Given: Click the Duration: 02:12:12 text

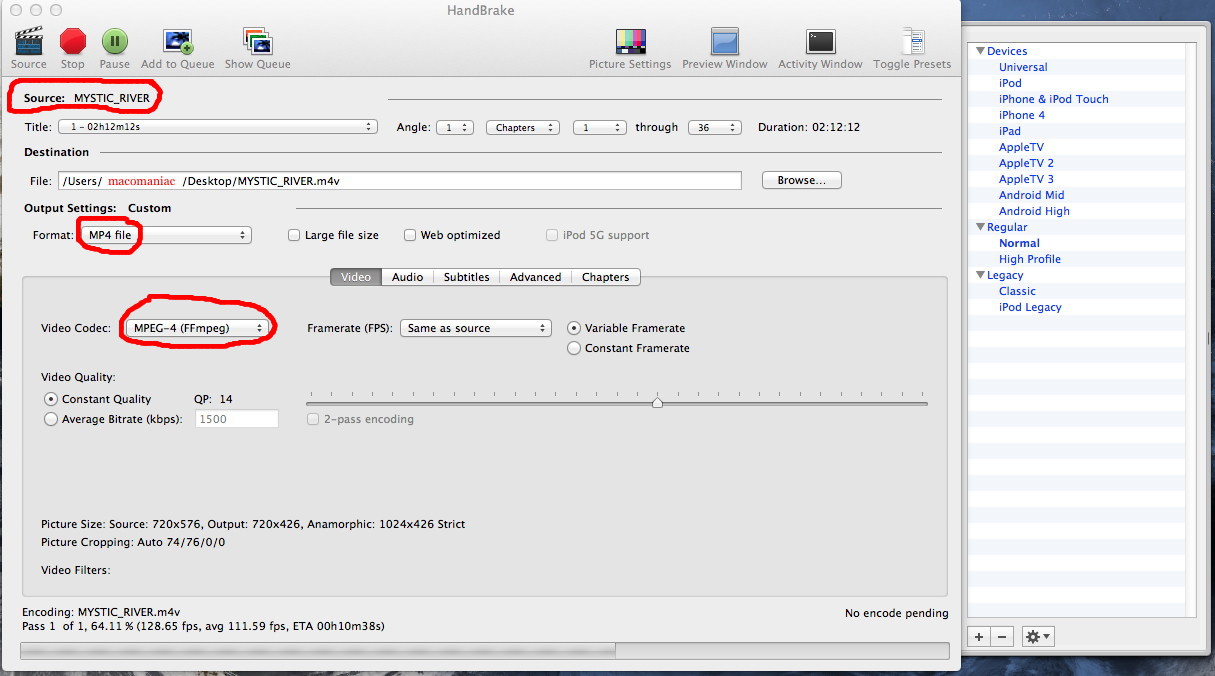Looking at the screenshot, I should point(809,128).
